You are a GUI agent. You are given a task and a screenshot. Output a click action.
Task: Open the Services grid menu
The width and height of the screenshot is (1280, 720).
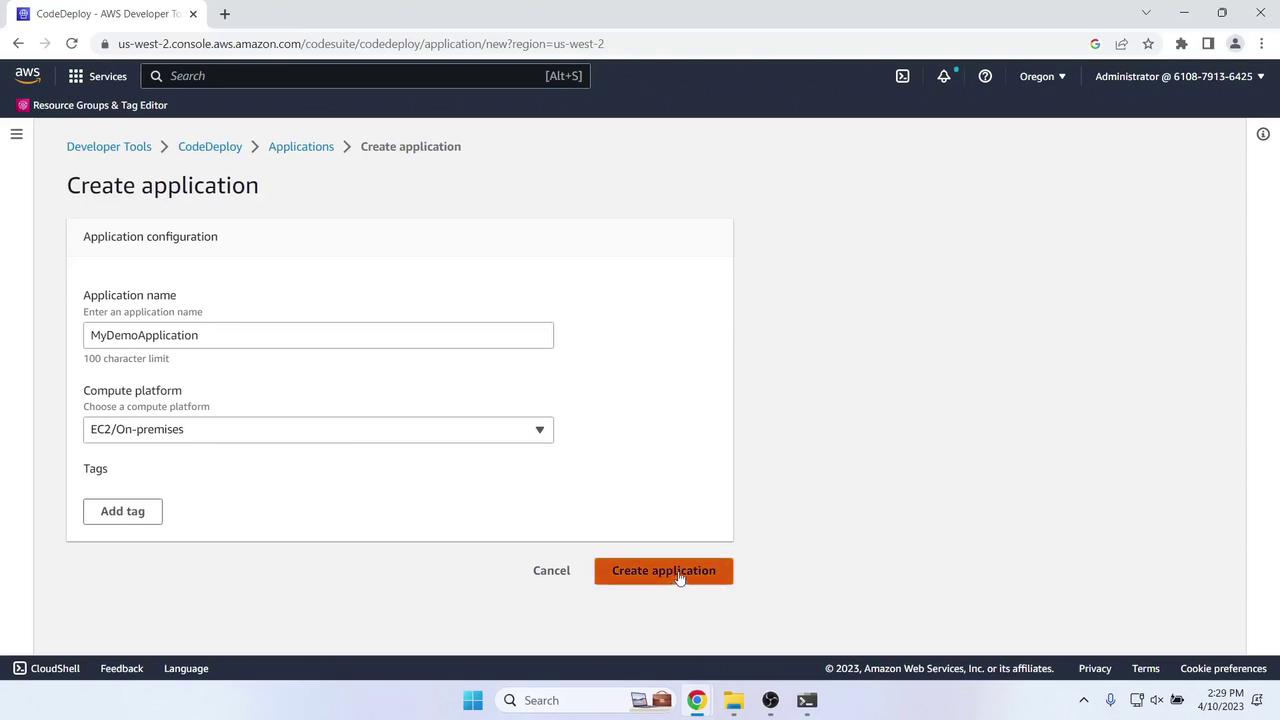[x=76, y=76]
